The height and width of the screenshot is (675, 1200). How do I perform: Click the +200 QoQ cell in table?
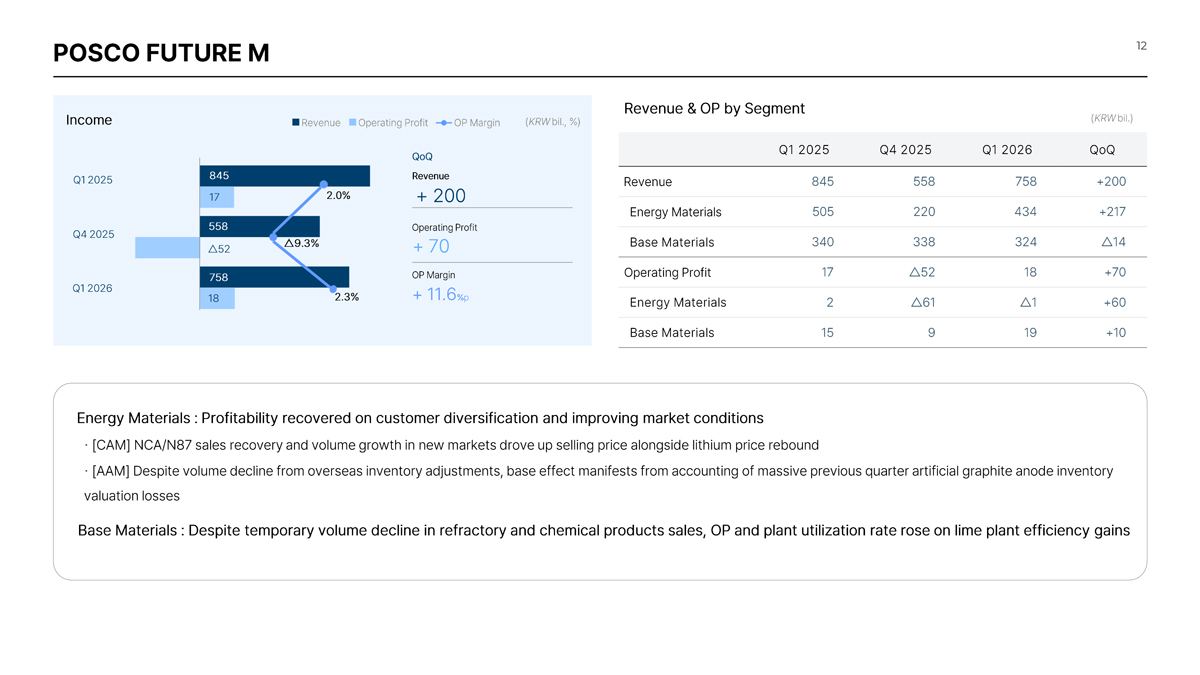coord(1111,182)
